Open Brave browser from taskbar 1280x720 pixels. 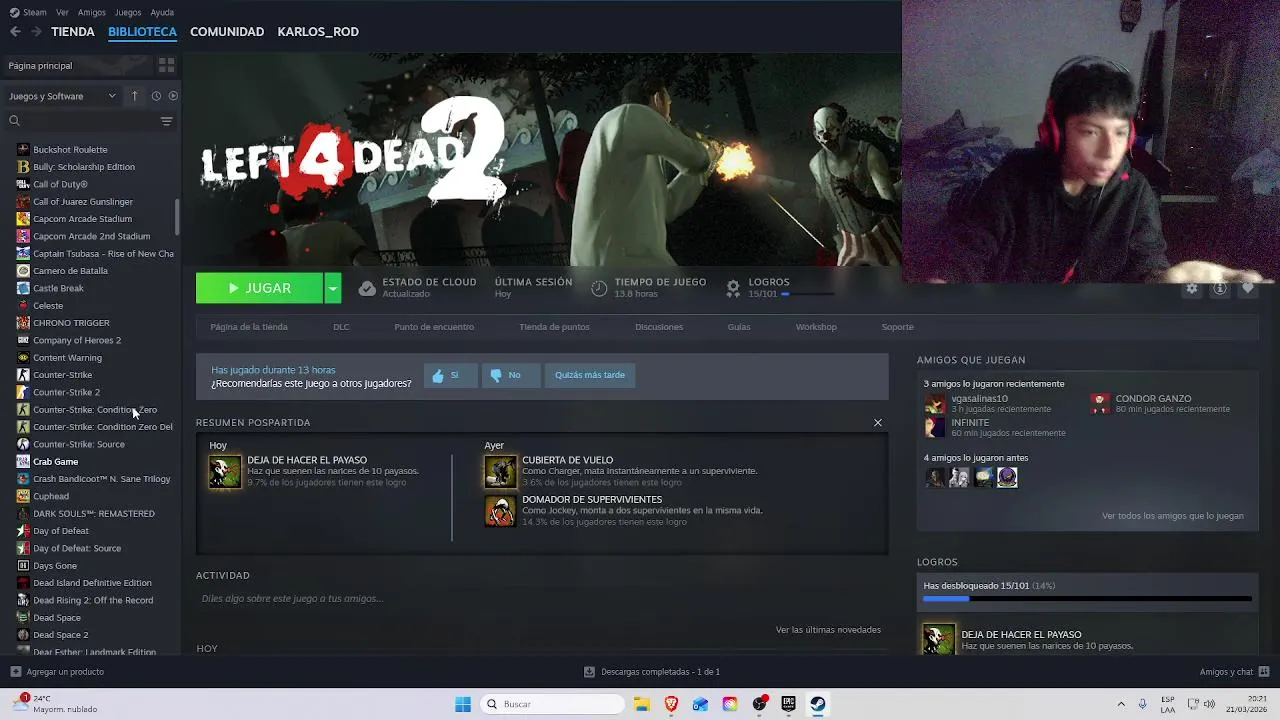671,704
